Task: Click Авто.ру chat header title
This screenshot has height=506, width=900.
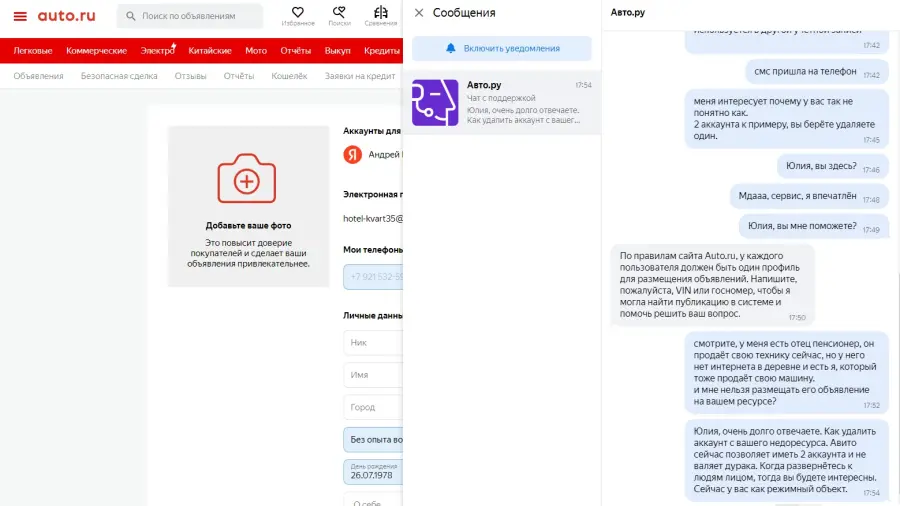Action: coord(627,13)
